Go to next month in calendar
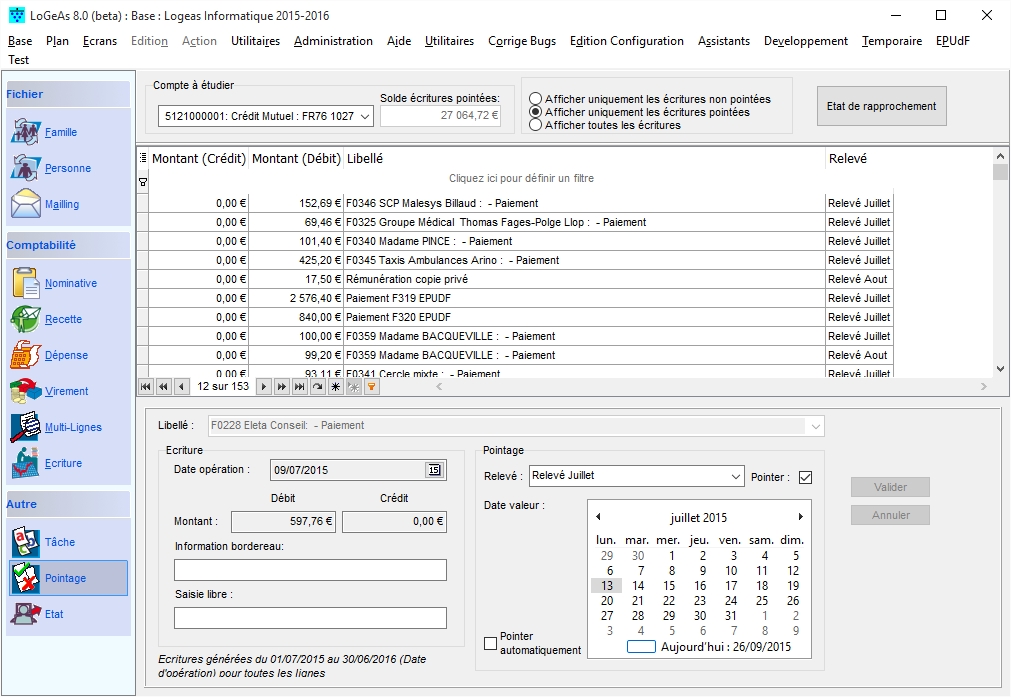 click(x=800, y=517)
